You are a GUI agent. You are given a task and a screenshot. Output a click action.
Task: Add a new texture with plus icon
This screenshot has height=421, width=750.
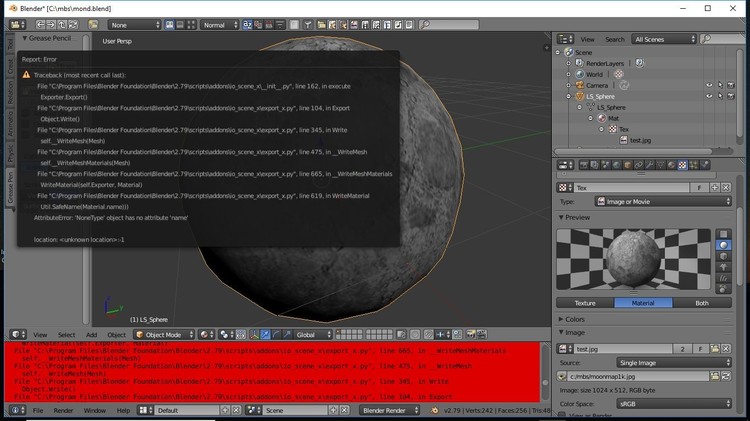713,187
